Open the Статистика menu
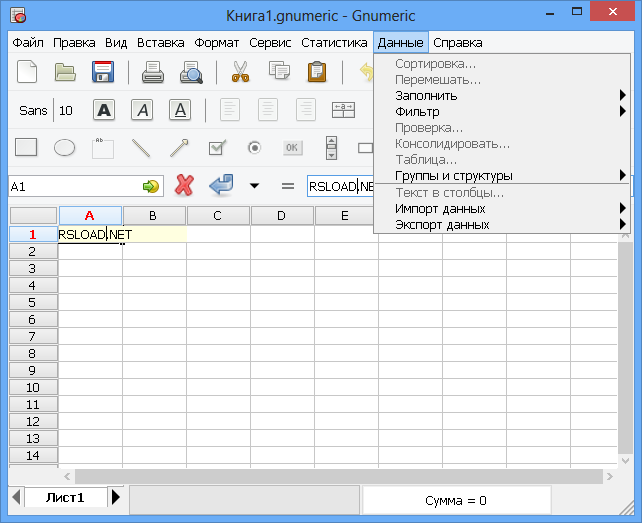Screen dimensions: 642x523 pos(334,43)
